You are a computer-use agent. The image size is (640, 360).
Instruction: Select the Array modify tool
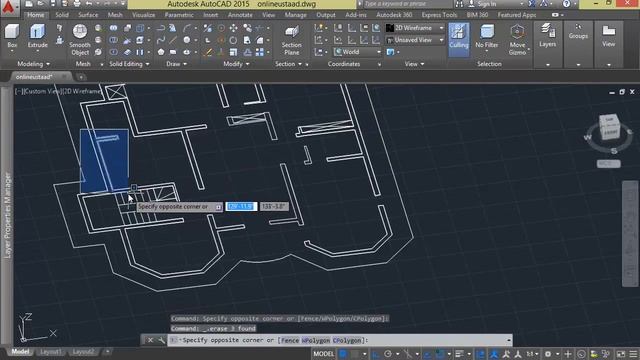(x=260, y=52)
